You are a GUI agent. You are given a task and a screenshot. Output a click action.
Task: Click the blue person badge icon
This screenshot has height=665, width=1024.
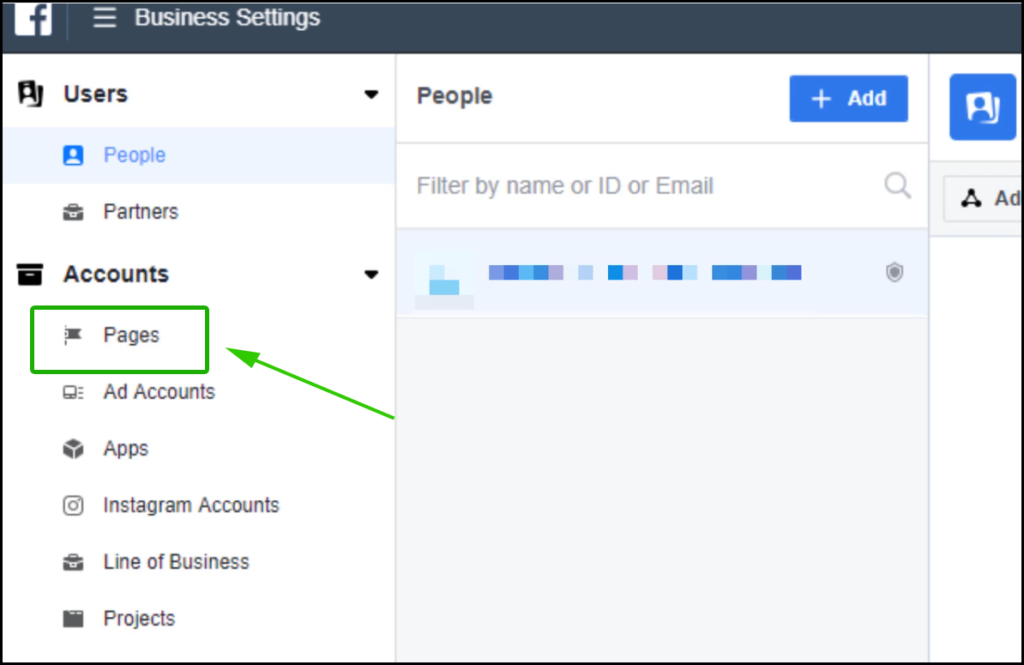click(983, 107)
